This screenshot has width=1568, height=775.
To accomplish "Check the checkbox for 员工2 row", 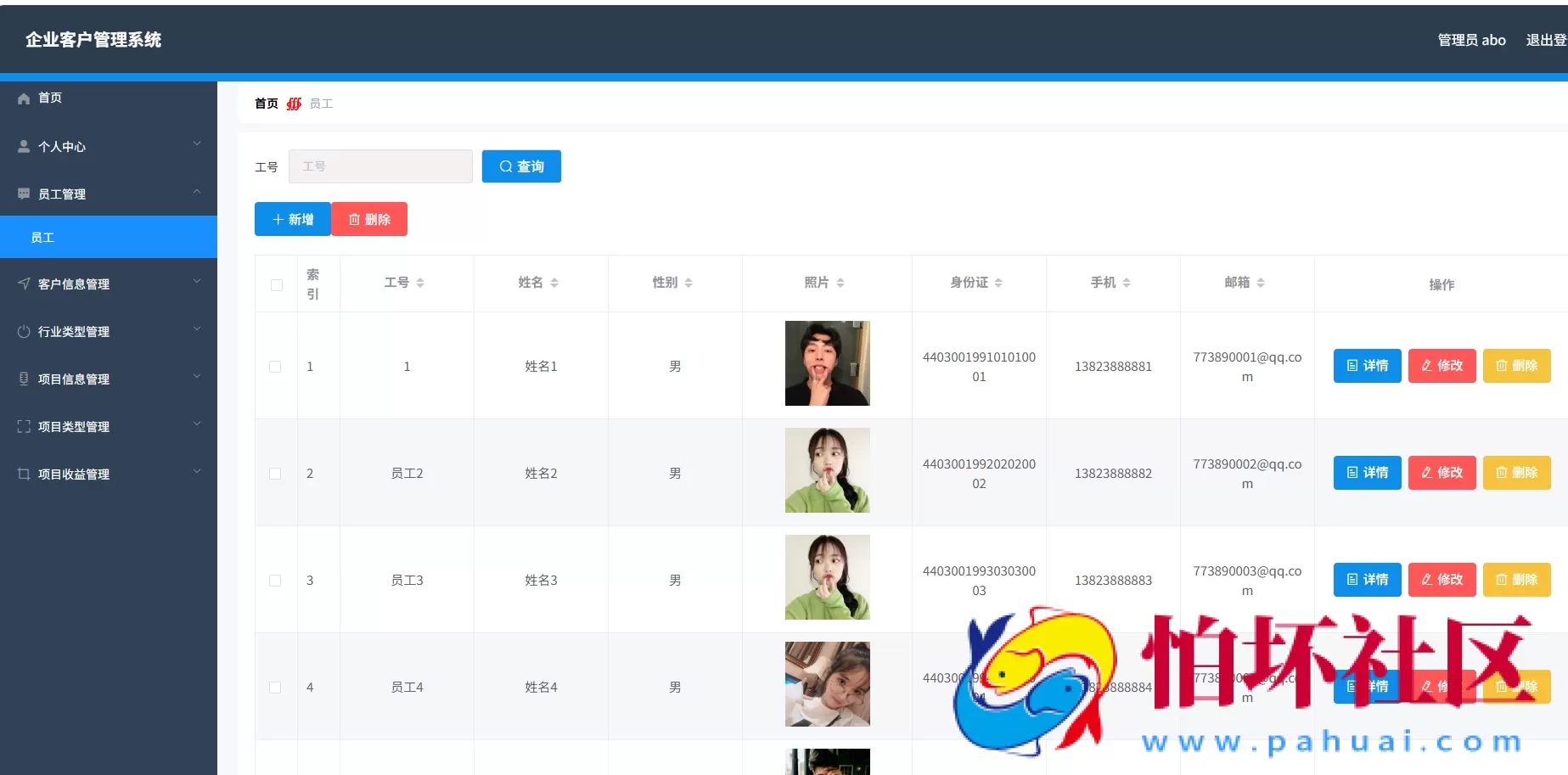I will (275, 473).
